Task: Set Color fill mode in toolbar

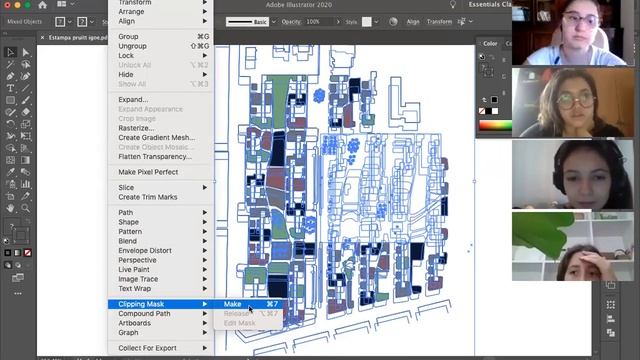Action: [x=8, y=253]
